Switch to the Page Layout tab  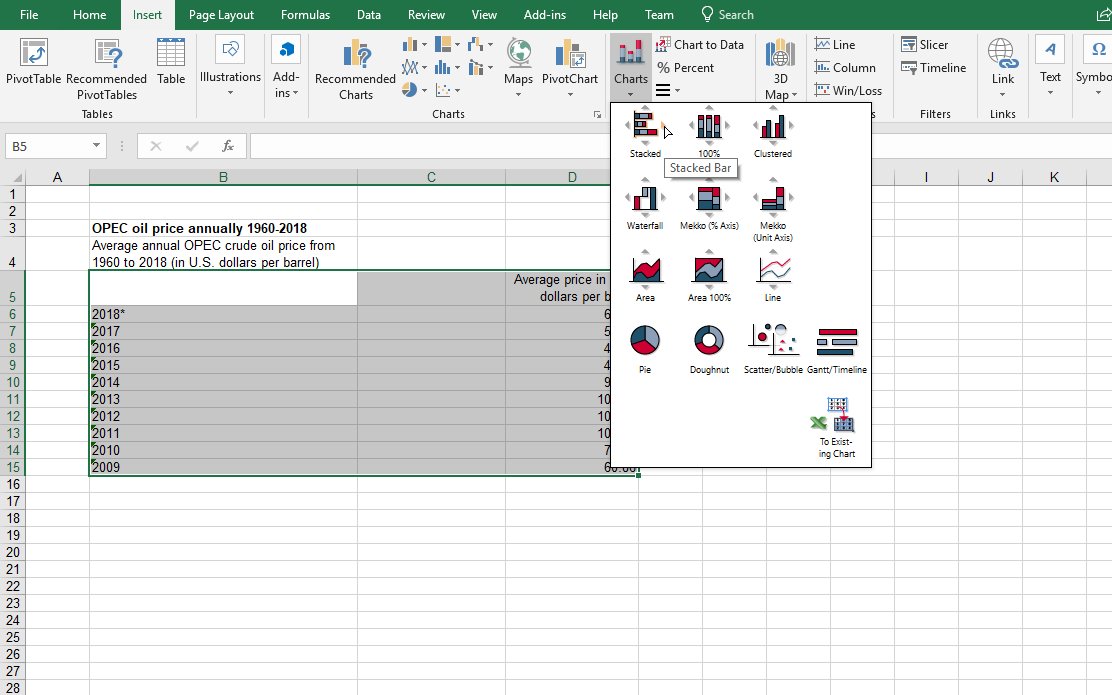[x=221, y=14]
